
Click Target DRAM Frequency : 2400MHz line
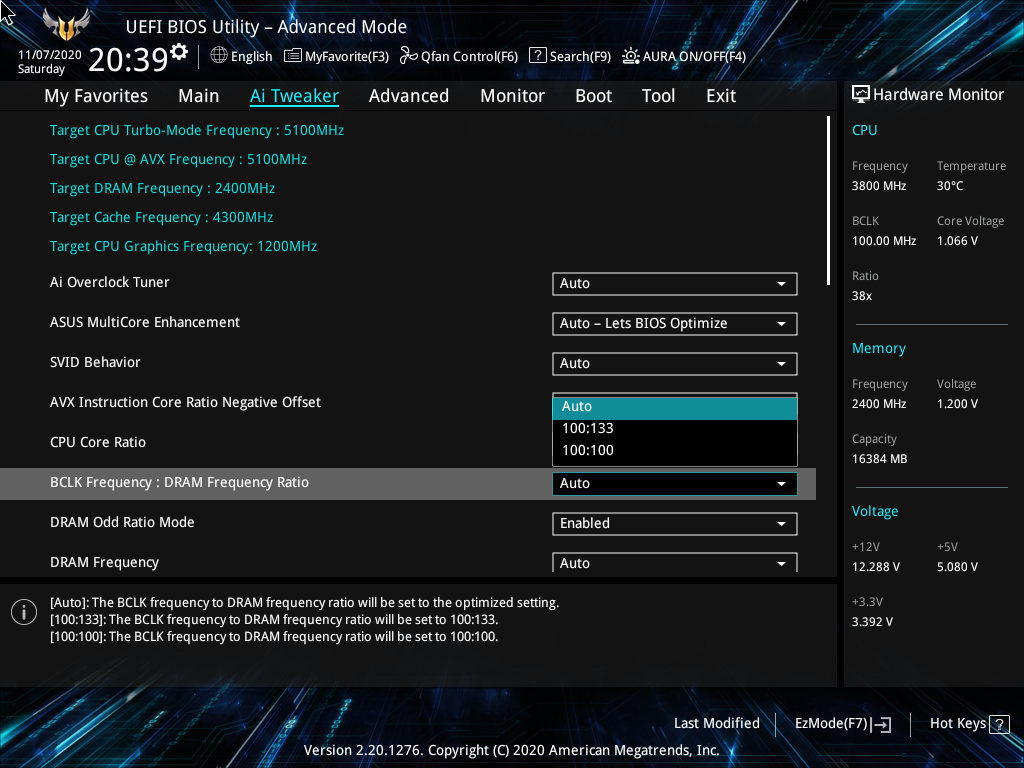tap(162, 189)
